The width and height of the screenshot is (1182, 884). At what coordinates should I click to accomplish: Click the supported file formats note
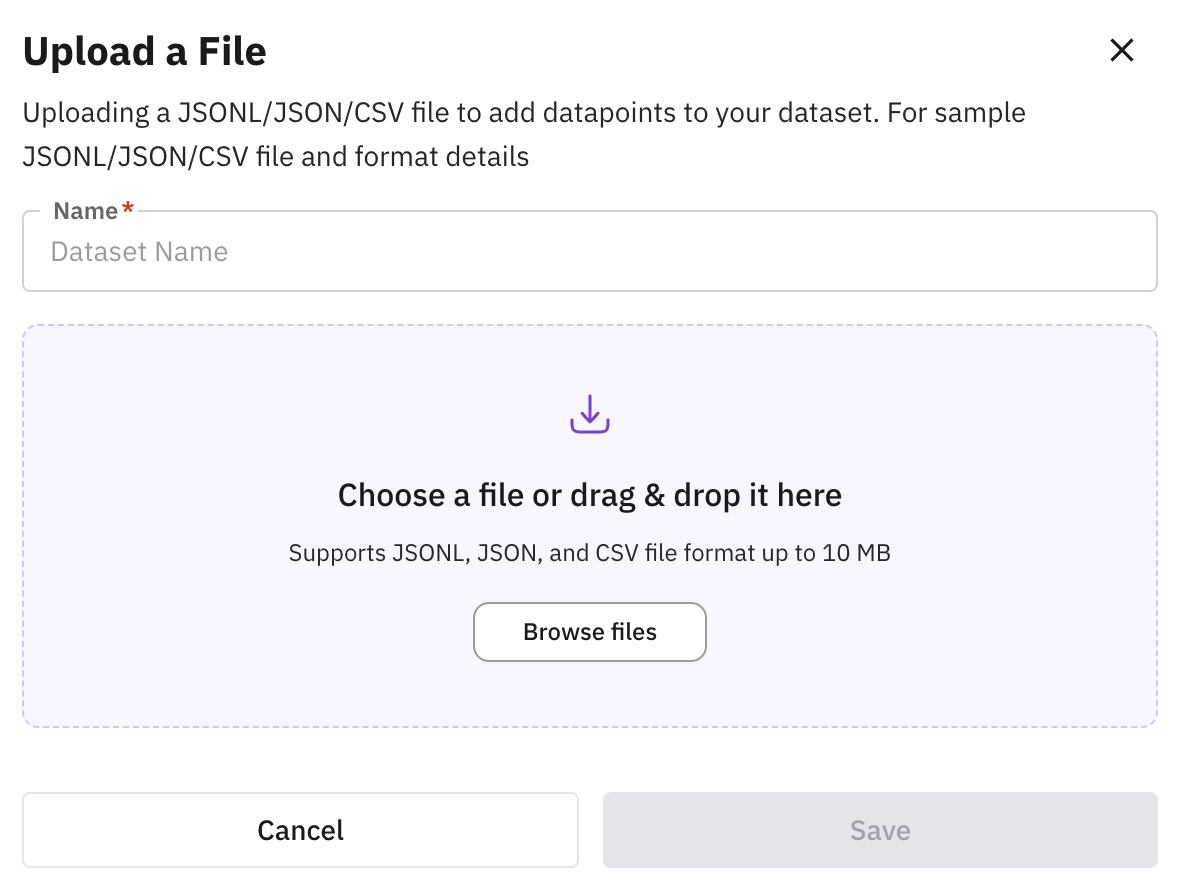[590, 553]
